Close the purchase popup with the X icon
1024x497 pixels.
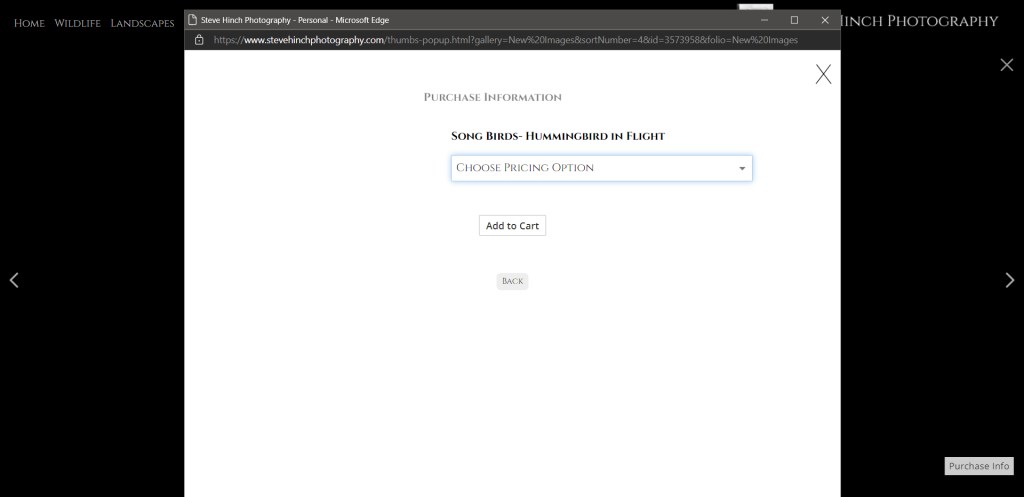[823, 74]
